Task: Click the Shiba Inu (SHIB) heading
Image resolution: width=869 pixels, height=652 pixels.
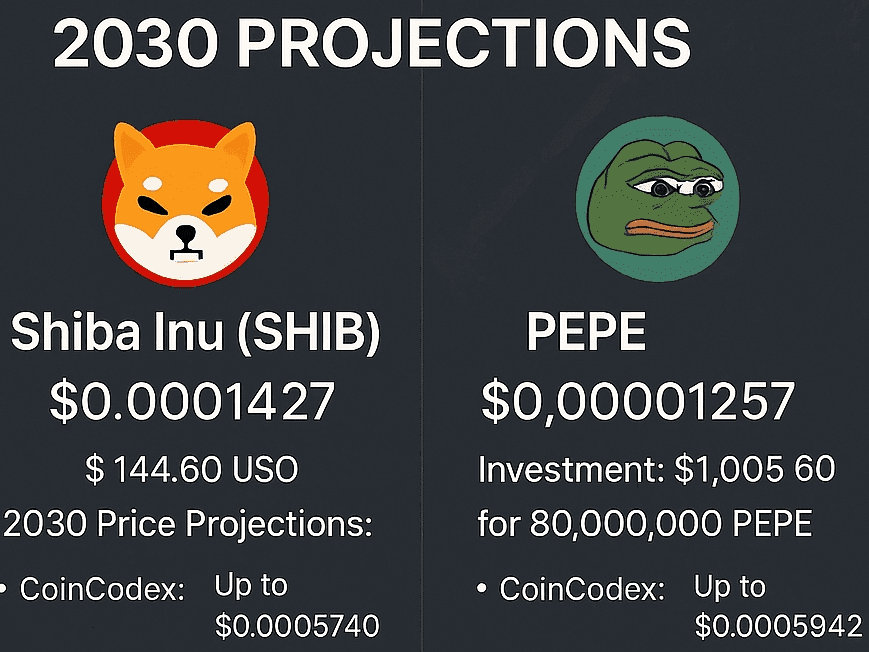Action: 196,335
